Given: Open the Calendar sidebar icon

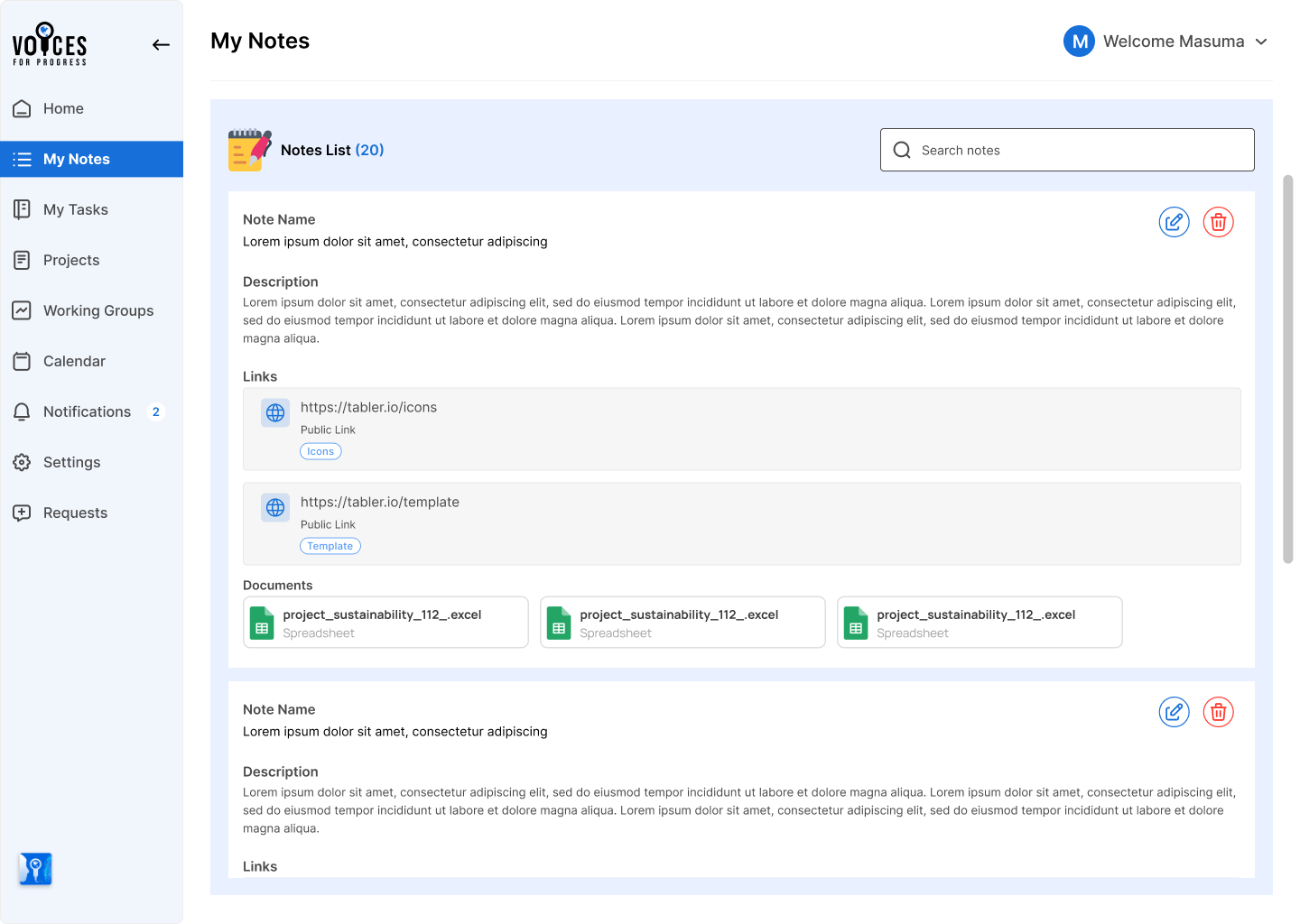Looking at the screenshot, I should coord(22,361).
